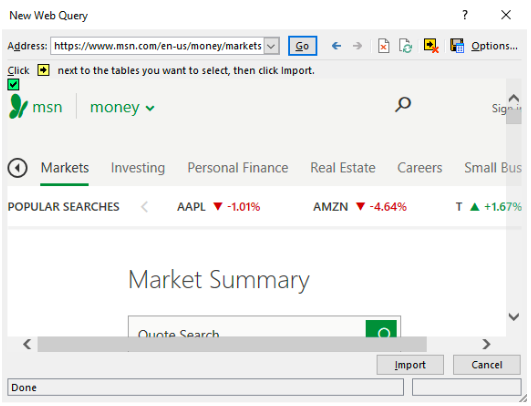Image resolution: width=531 pixels, height=406 pixels.
Task: Open the T stock quote
Action: (488, 207)
